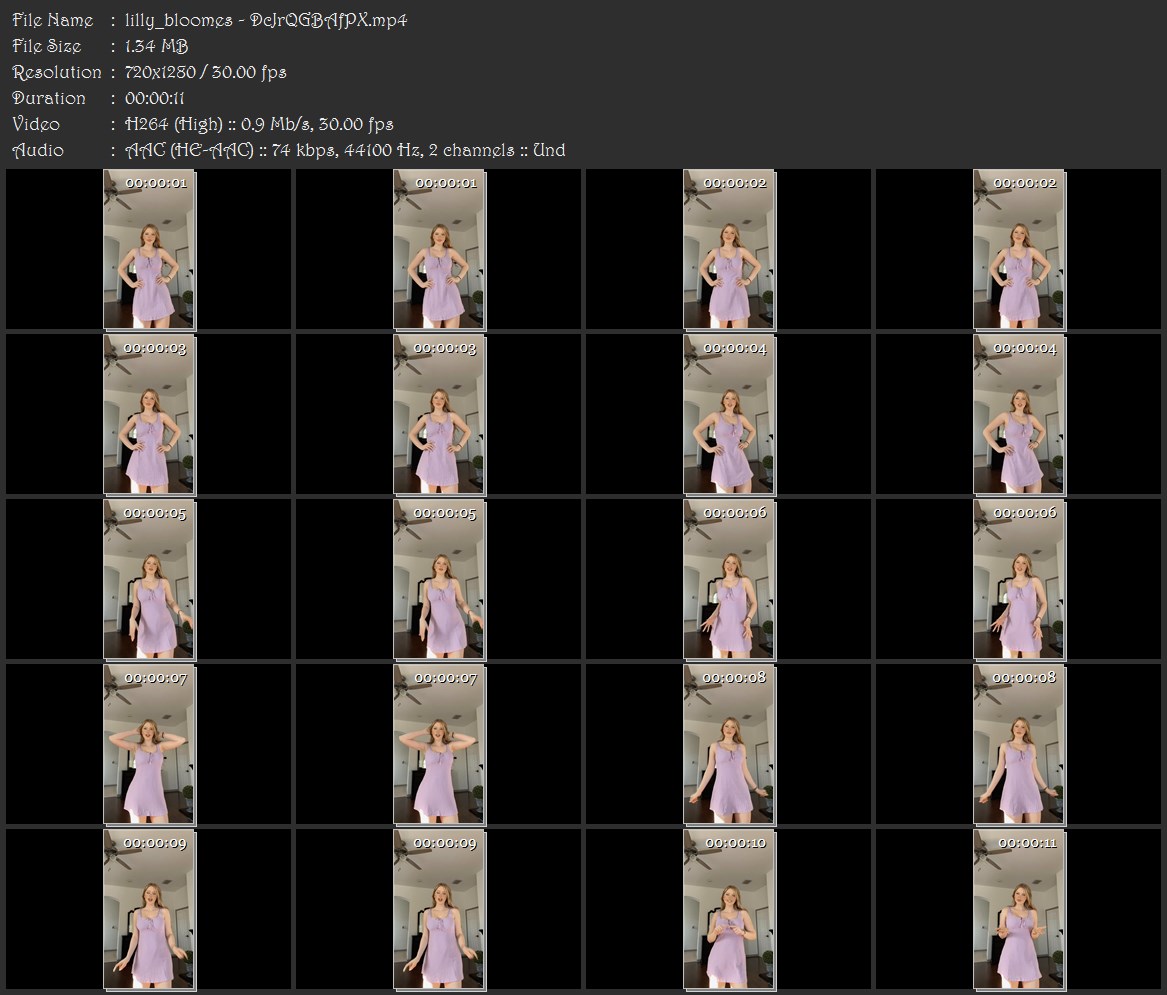This screenshot has height=995, width=1167.
Task: Open the first thumbnail stamped 00:00:03
Action: (150, 415)
